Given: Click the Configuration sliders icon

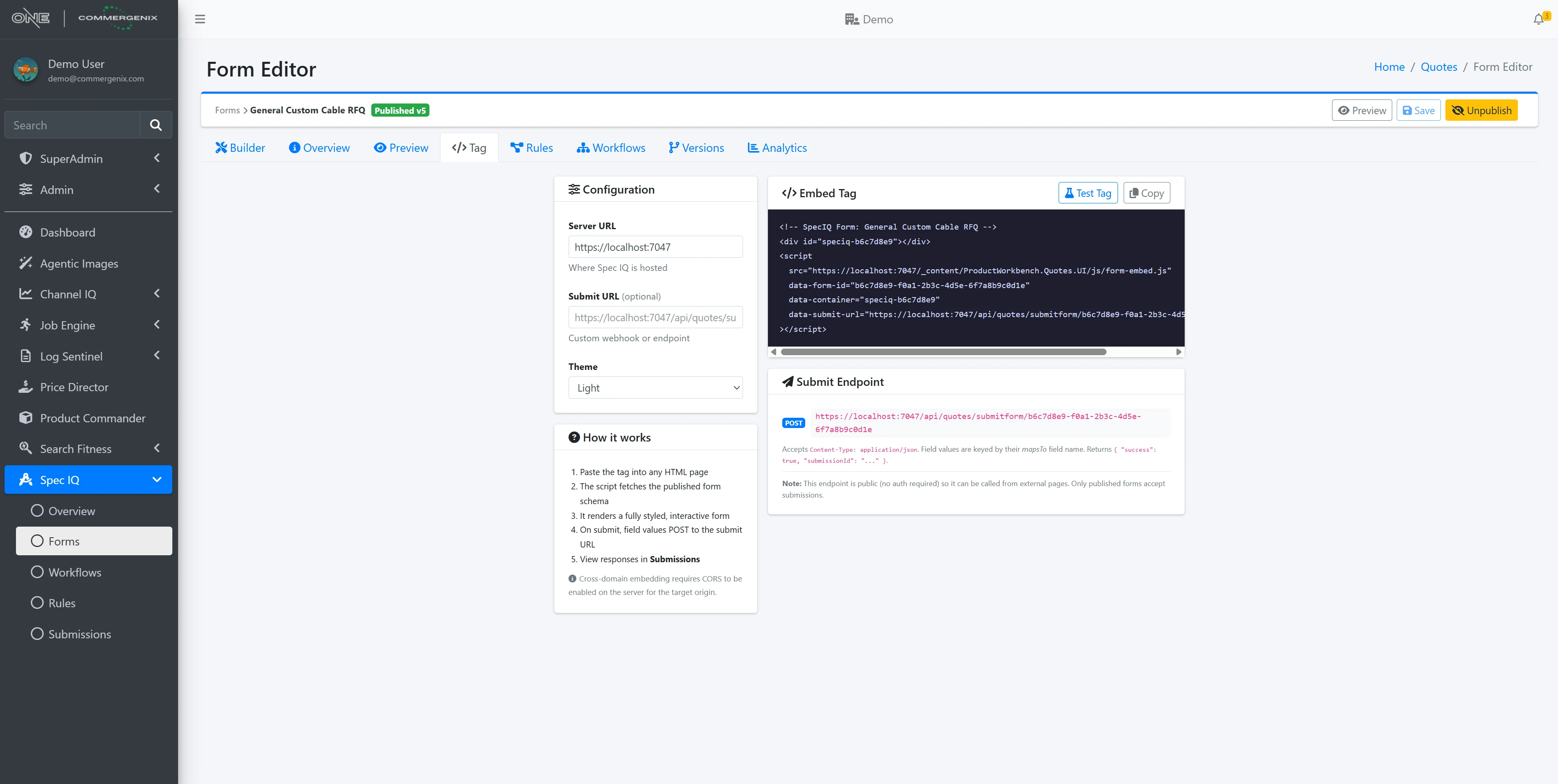Looking at the screenshot, I should pyautogui.click(x=574, y=189).
